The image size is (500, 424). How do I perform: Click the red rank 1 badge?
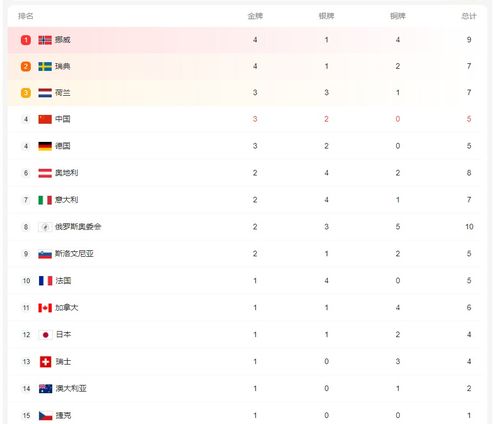(26, 40)
